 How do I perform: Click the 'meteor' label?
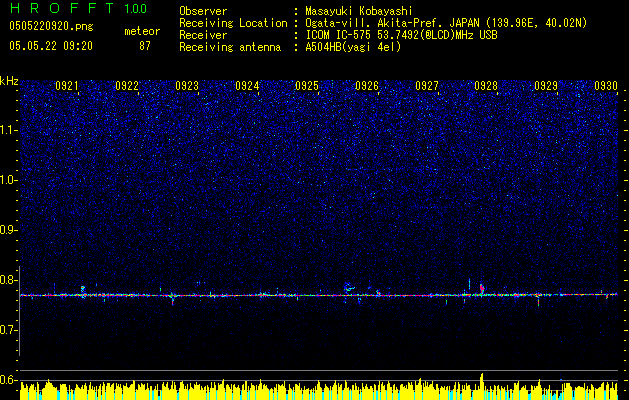point(142,31)
